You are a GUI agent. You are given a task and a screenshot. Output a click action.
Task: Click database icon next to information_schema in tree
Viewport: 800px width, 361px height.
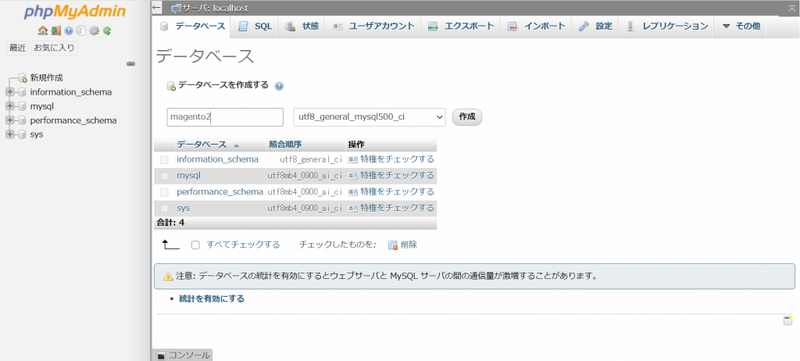(x=21, y=92)
